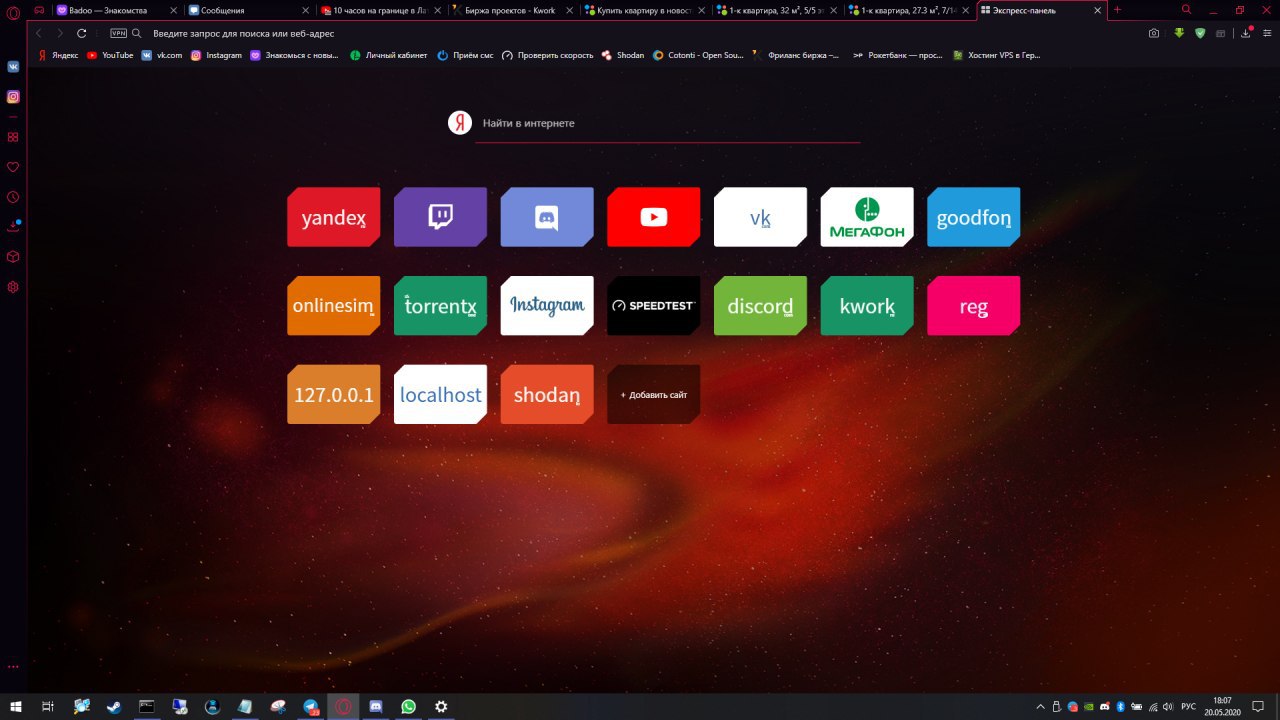Open the Проверить скорость bookmark

547,55
